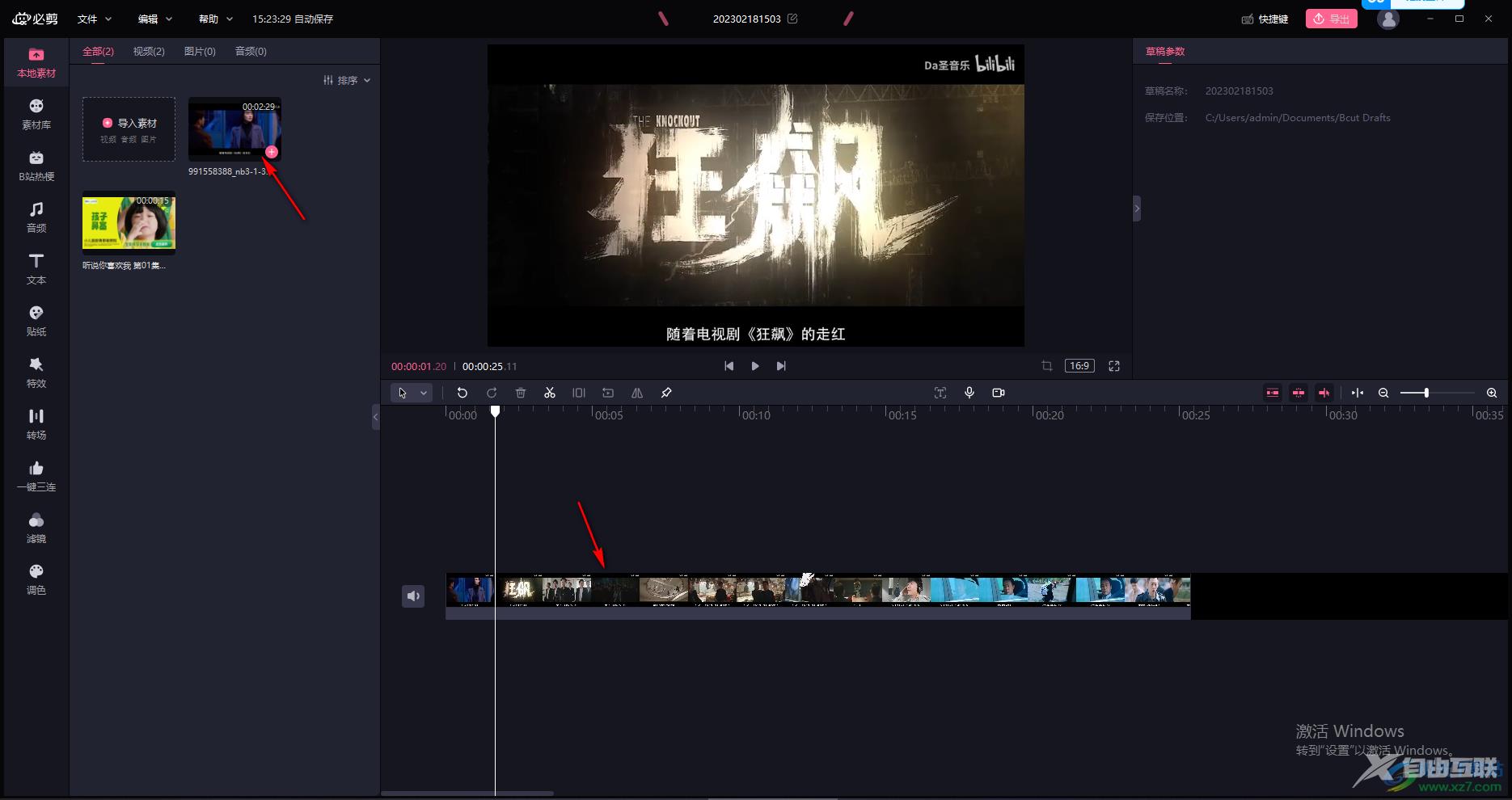The height and width of the screenshot is (800, 1512).
Task: Fit timeline to window width
Action: tap(1358, 393)
